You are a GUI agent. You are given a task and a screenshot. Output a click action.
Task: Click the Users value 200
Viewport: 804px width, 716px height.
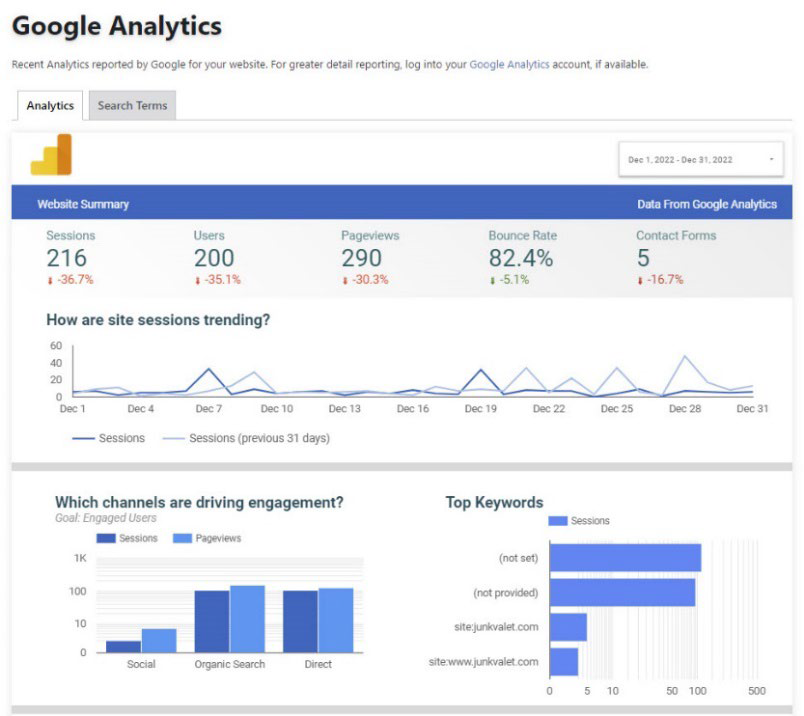click(x=214, y=258)
